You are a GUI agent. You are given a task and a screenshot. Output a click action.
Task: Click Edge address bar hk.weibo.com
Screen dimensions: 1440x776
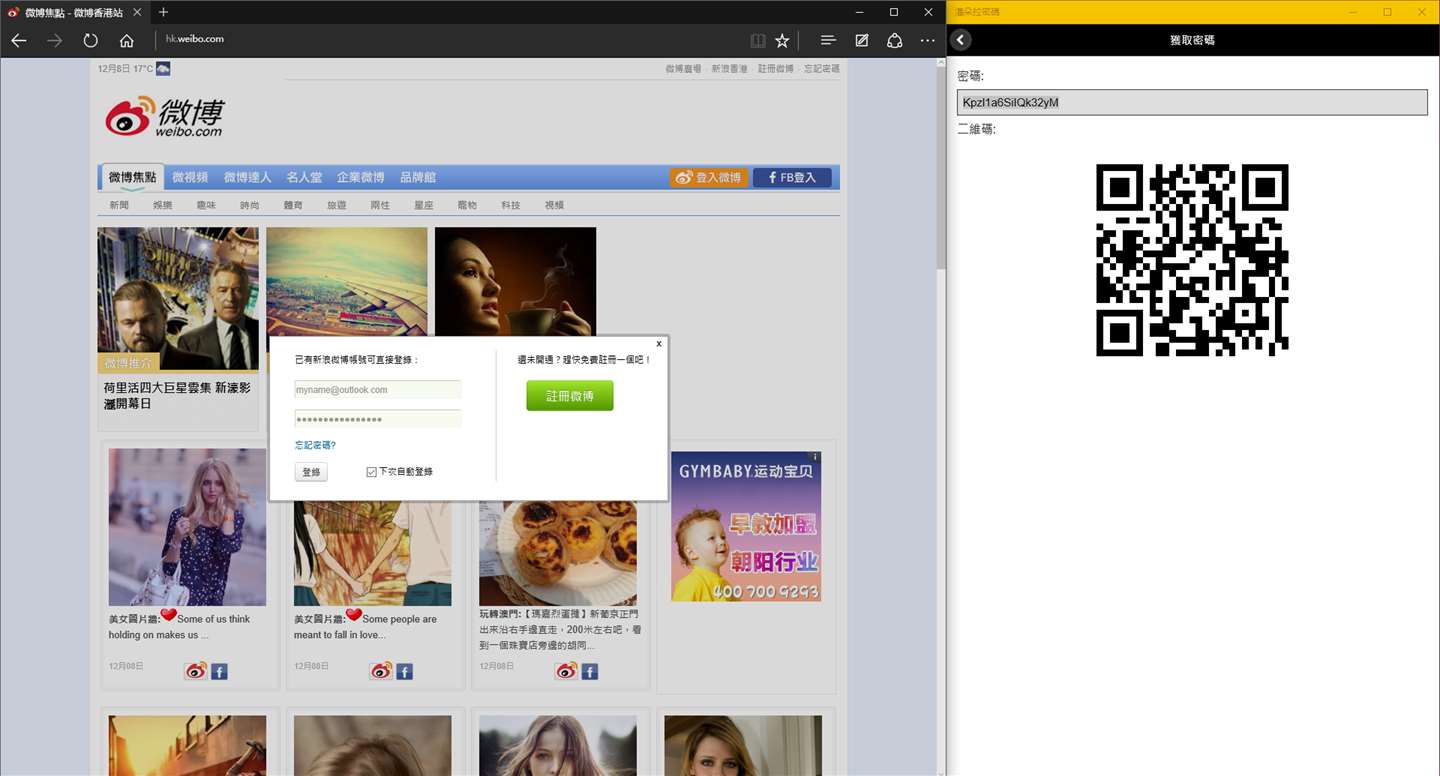(x=195, y=39)
